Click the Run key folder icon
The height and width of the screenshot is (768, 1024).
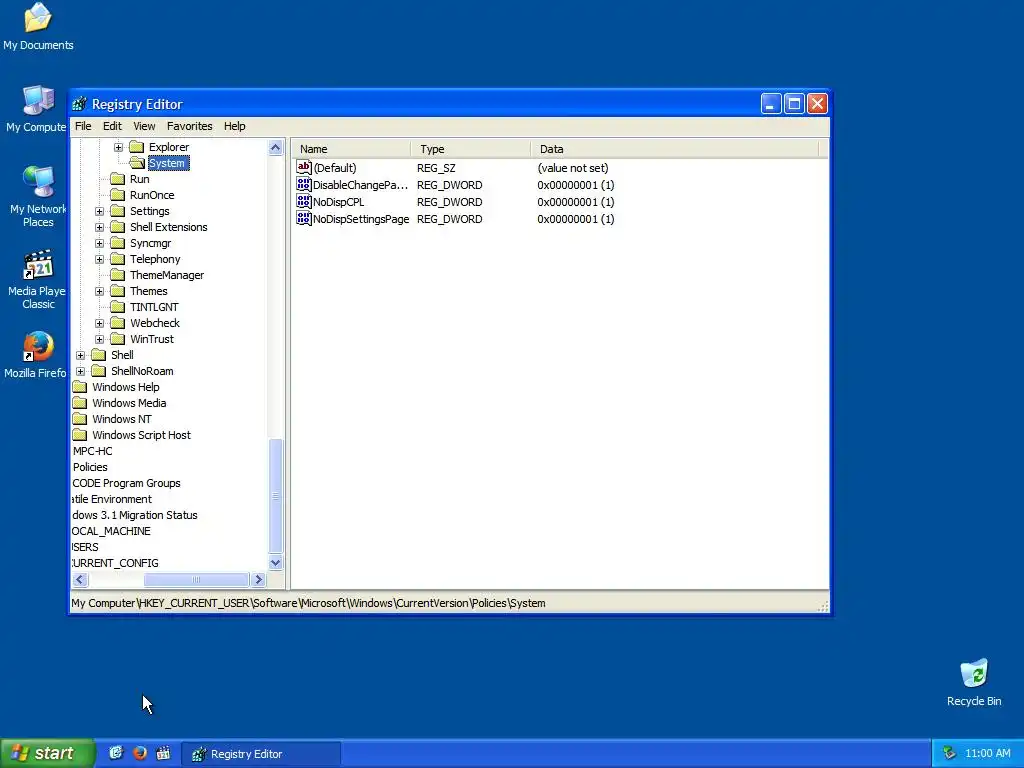click(x=118, y=179)
